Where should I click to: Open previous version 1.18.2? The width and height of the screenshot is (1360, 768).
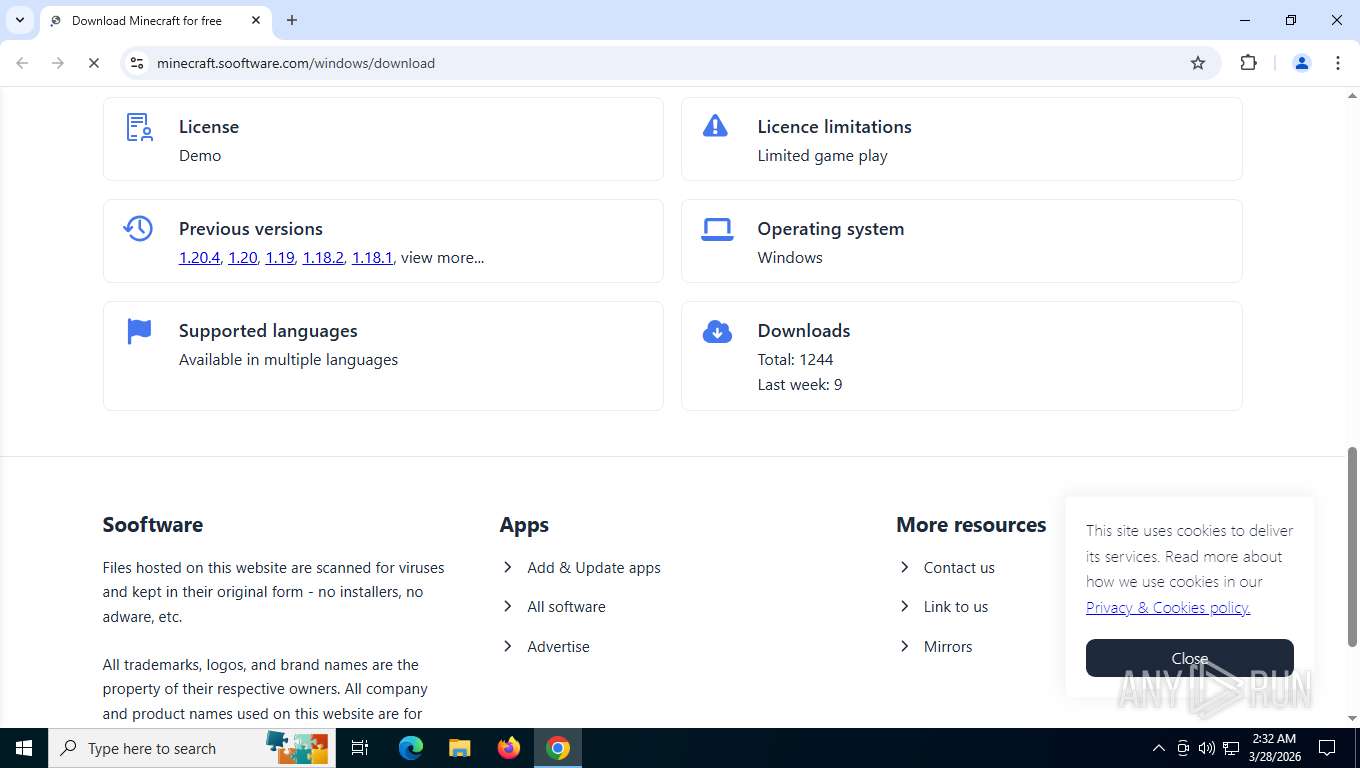(323, 257)
